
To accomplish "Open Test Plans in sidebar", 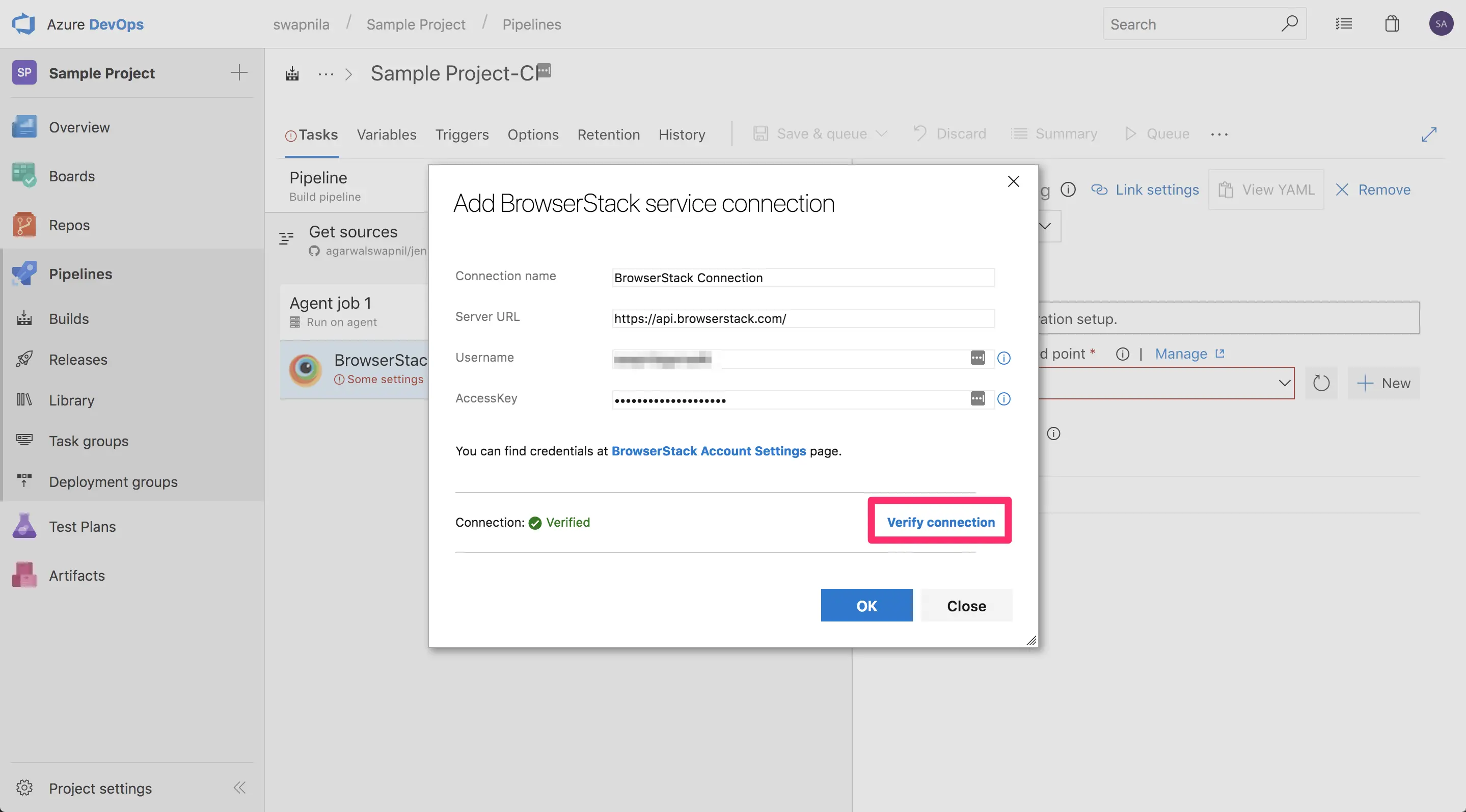I will [x=82, y=527].
